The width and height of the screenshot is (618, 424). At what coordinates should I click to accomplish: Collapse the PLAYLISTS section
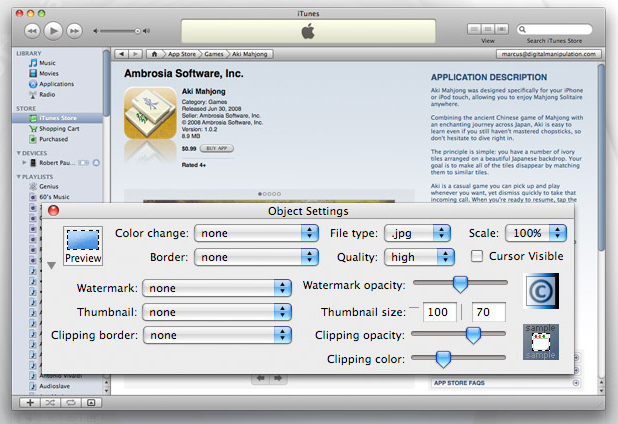(x=18, y=177)
